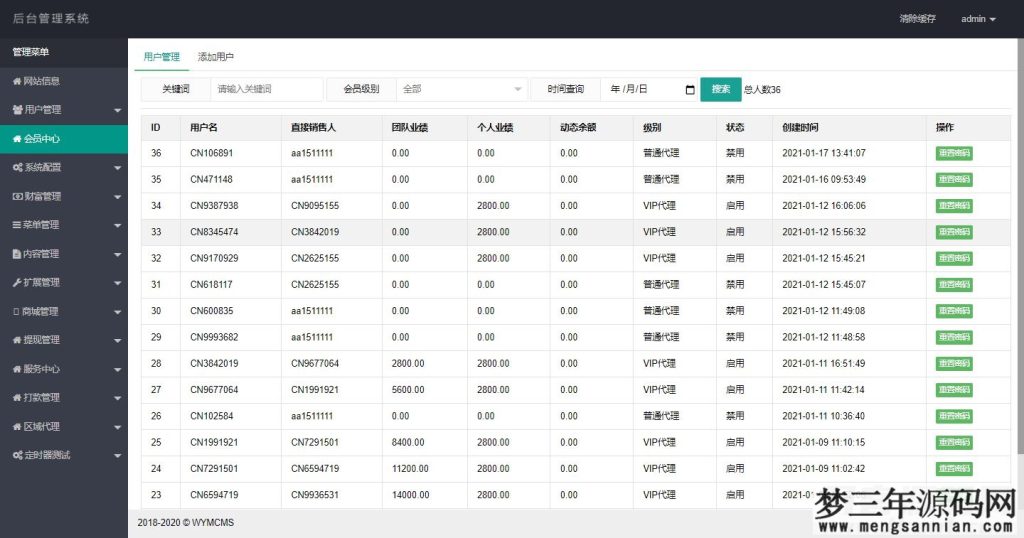
Task: Reset password for user CN9387938
Action: pyautogui.click(x=953, y=206)
